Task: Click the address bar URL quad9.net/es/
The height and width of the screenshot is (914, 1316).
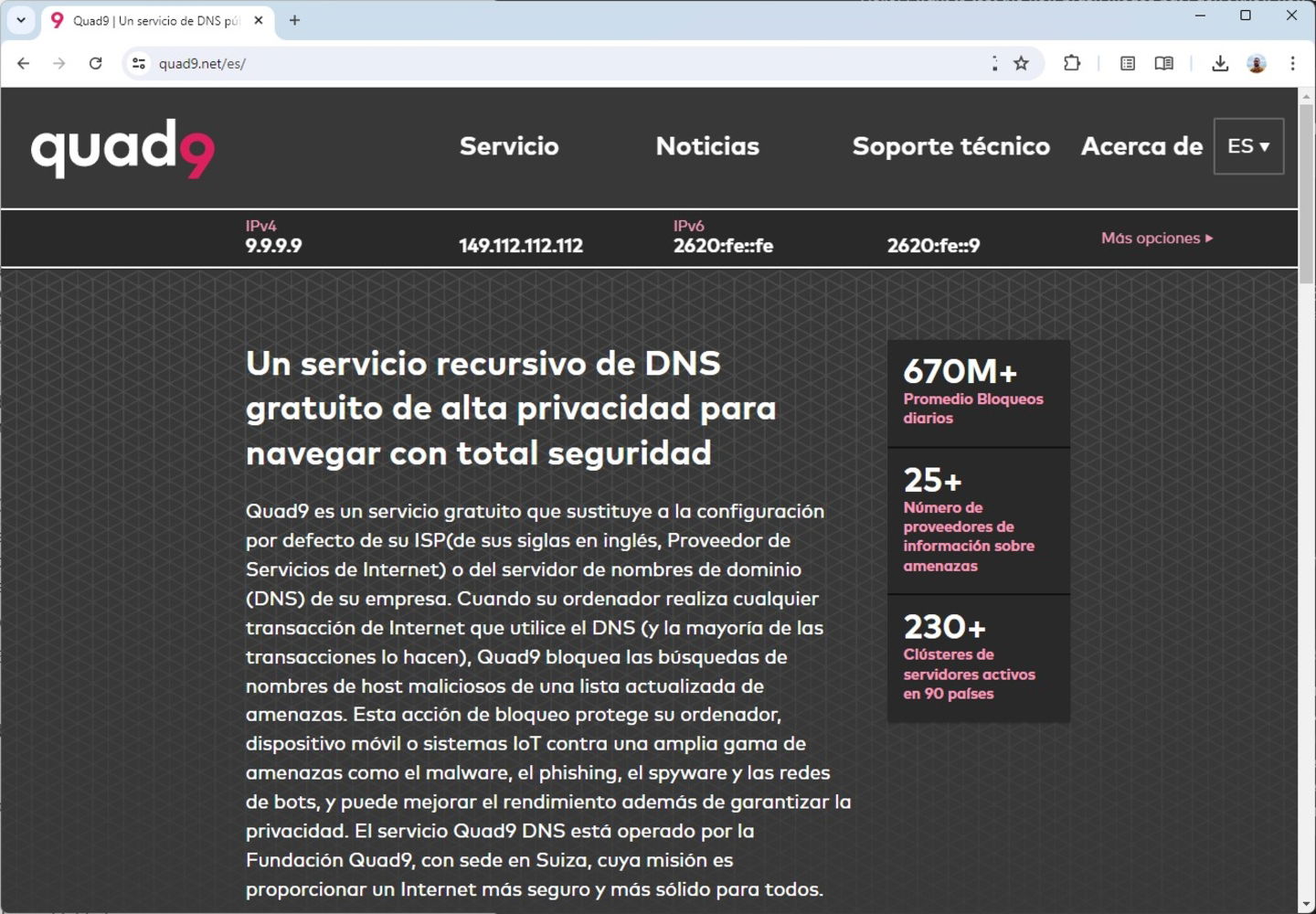Action: 202,63
